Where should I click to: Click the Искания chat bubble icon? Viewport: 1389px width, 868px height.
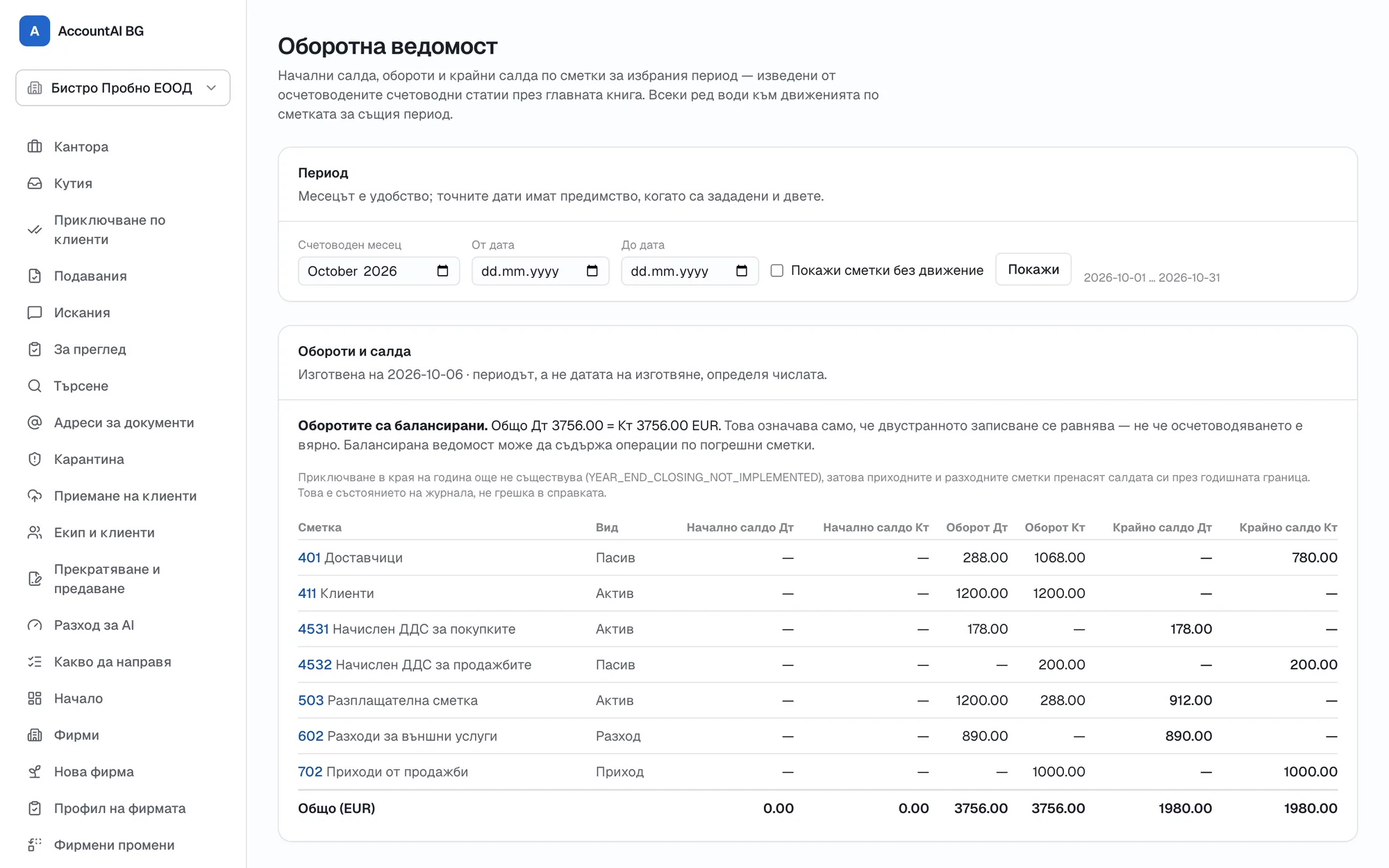(x=35, y=312)
